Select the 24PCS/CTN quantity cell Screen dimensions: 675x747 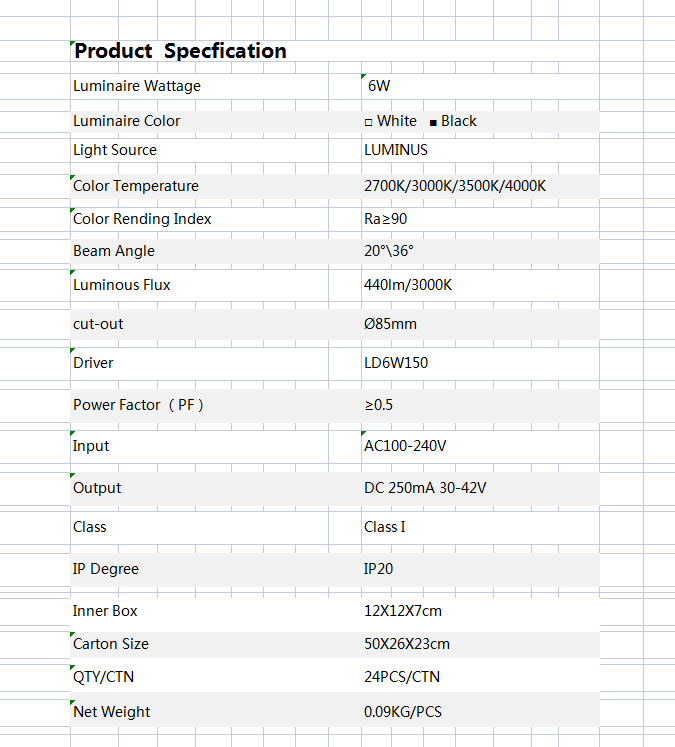tap(402, 677)
